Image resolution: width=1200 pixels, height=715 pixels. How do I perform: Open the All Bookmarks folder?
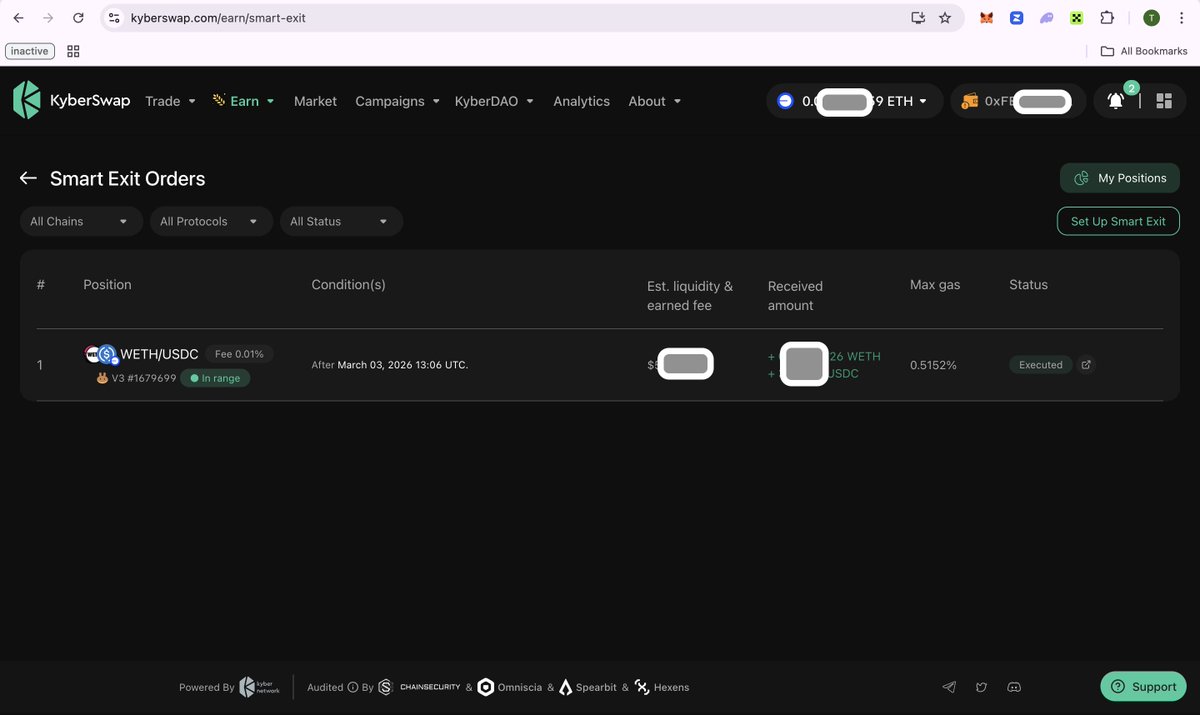point(1144,51)
